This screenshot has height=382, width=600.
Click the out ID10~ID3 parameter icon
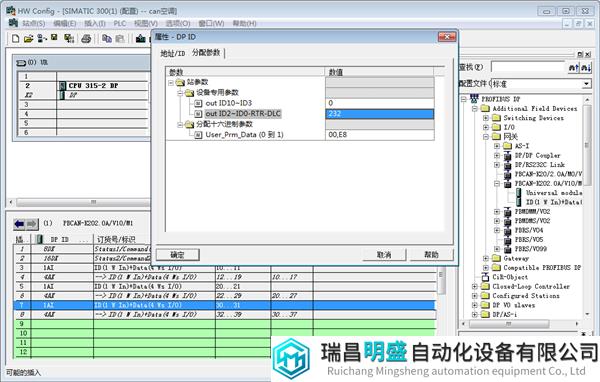[x=198, y=103]
